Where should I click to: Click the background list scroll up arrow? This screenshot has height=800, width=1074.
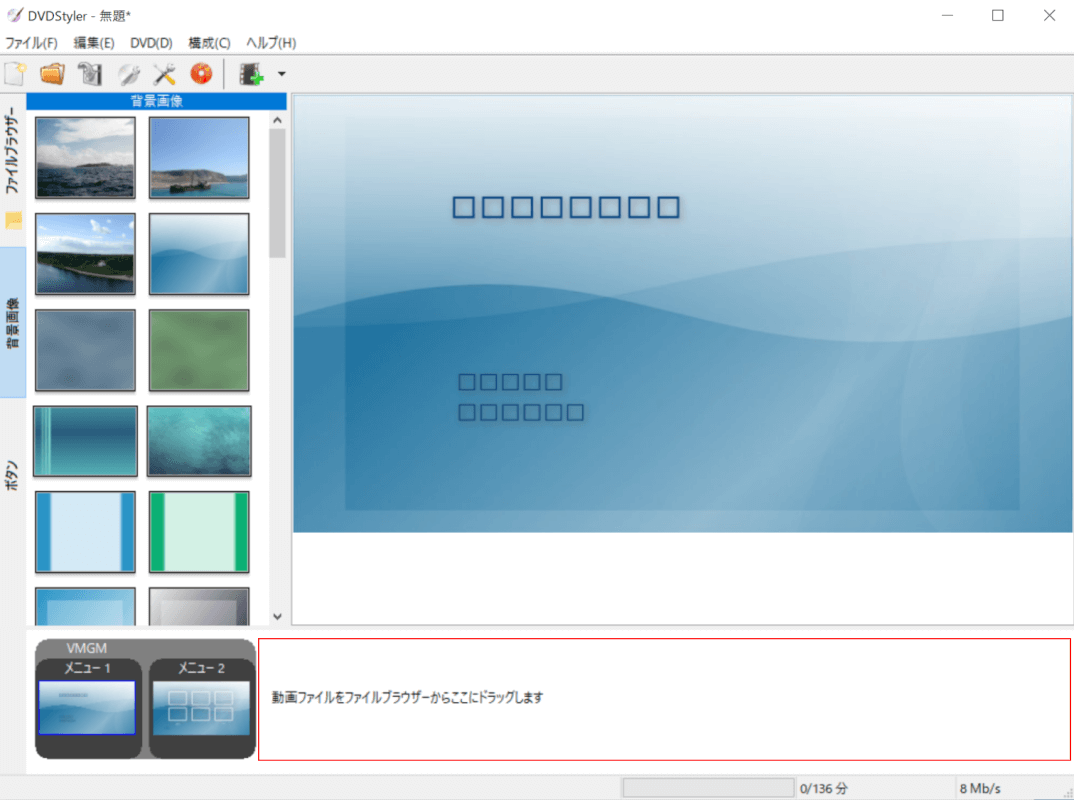(x=277, y=121)
